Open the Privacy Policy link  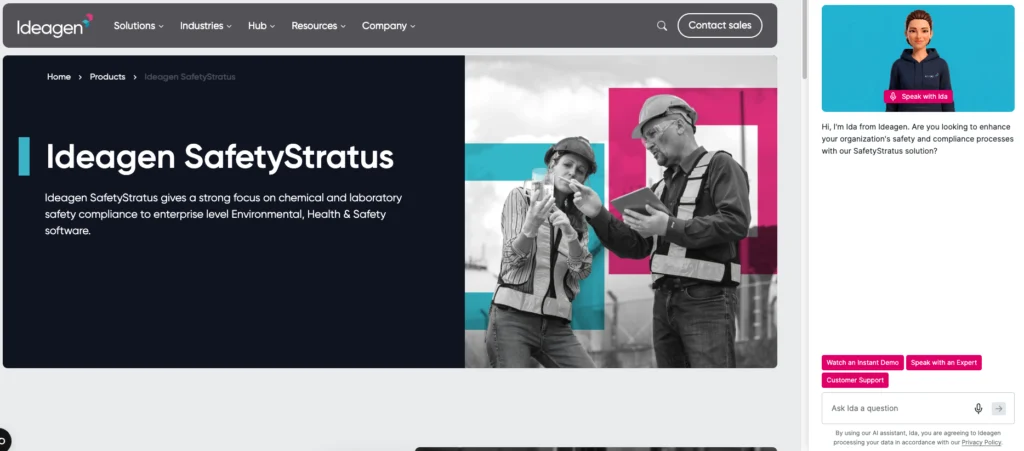pyautogui.click(x=981, y=443)
